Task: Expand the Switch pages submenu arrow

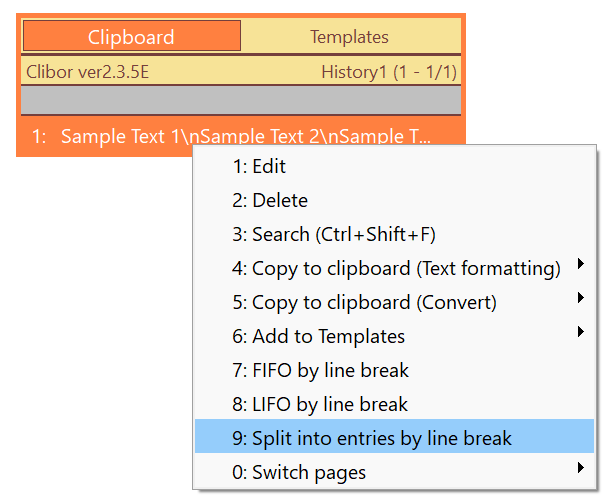Action: point(581,468)
